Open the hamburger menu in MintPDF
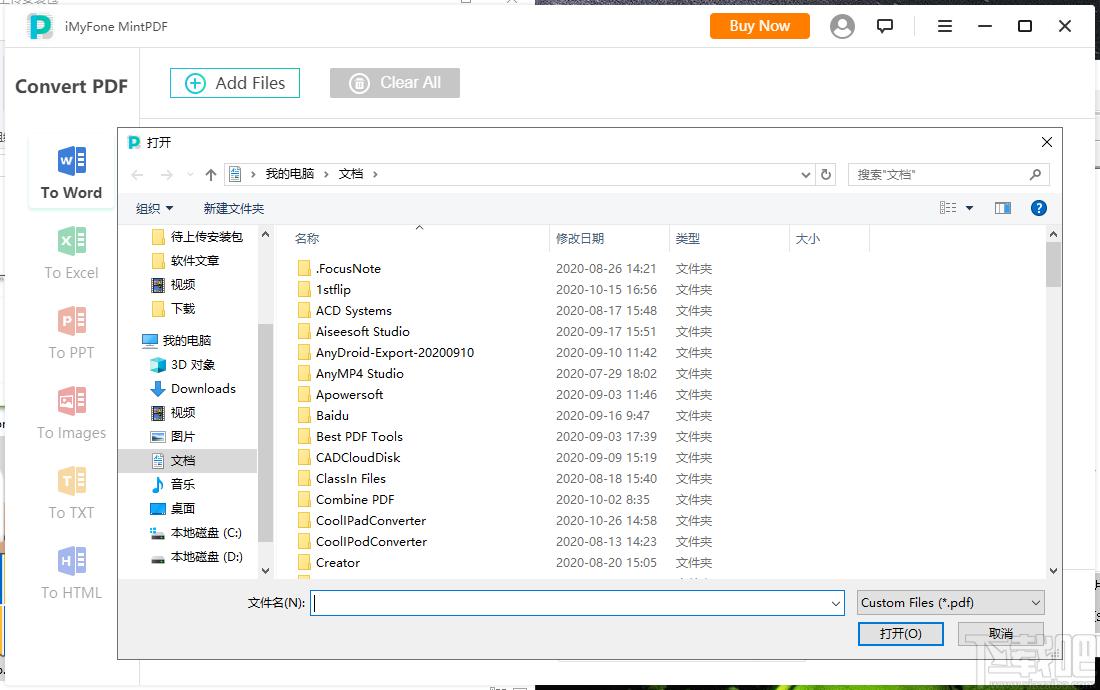 (x=945, y=27)
